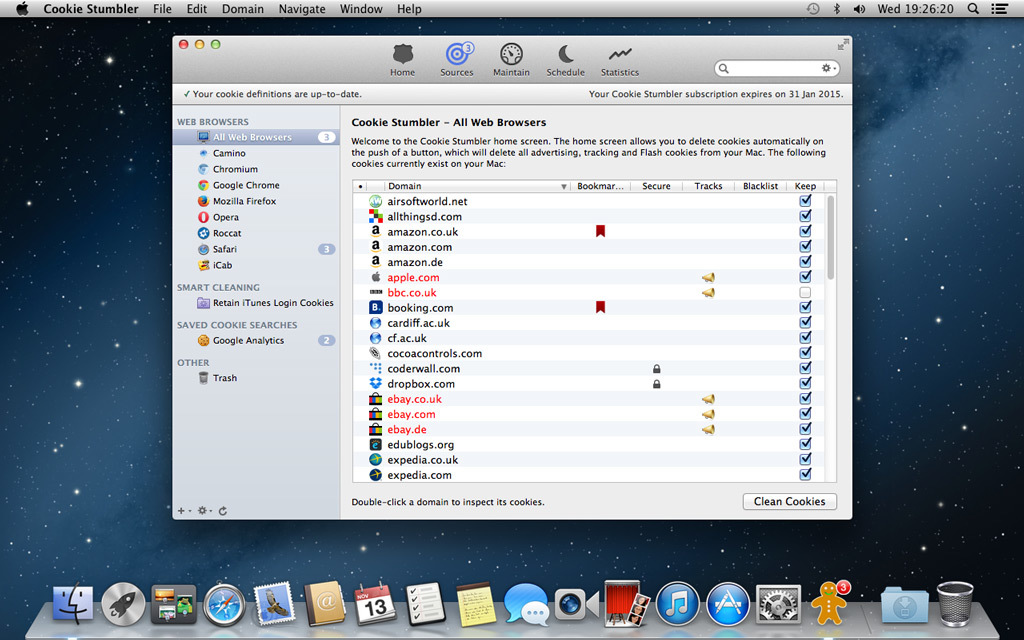Screen dimensions: 1024x640
Task: Uncheck Keep for apple.com
Action: tap(805, 277)
